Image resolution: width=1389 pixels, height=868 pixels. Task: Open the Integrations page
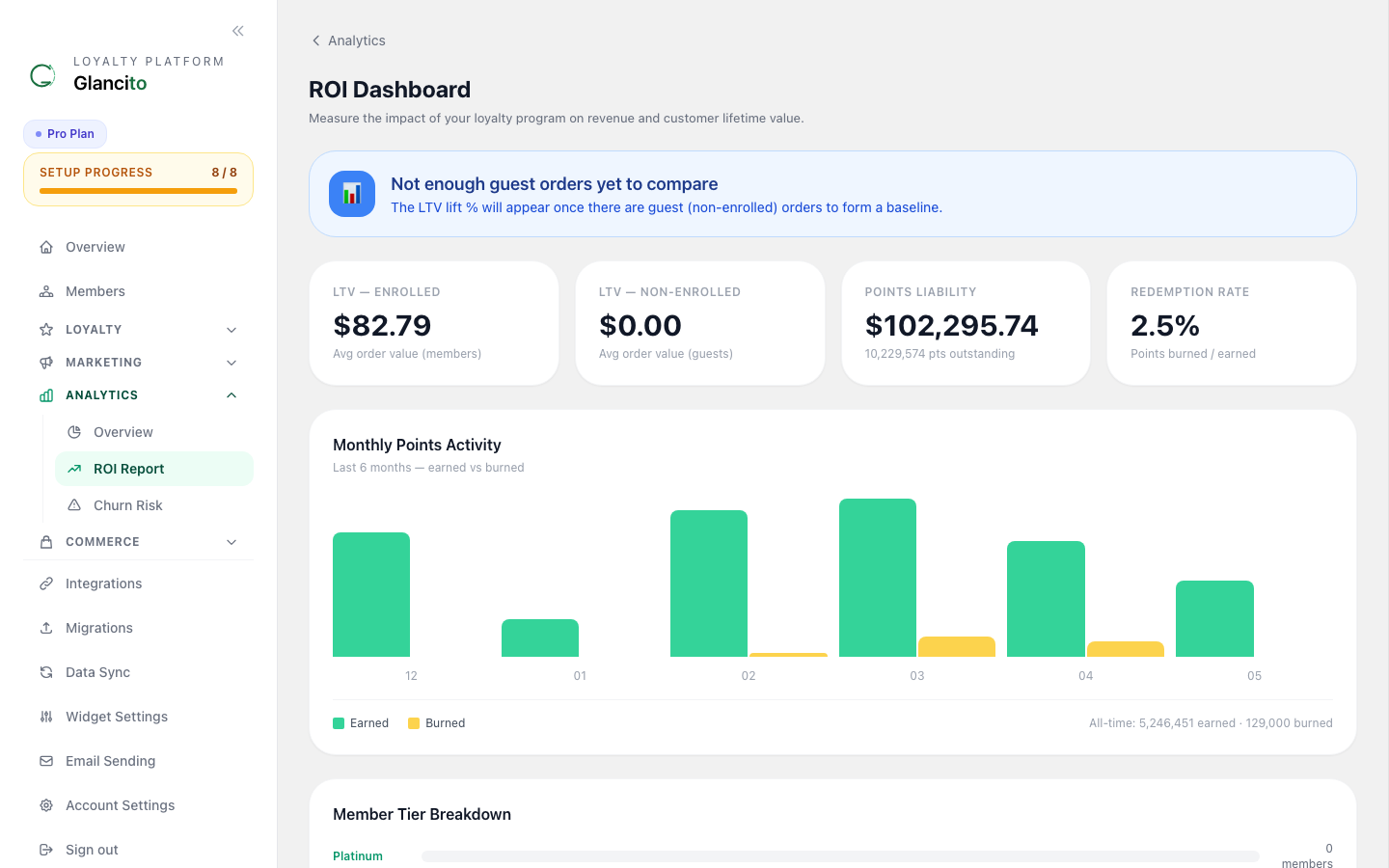tap(139, 583)
